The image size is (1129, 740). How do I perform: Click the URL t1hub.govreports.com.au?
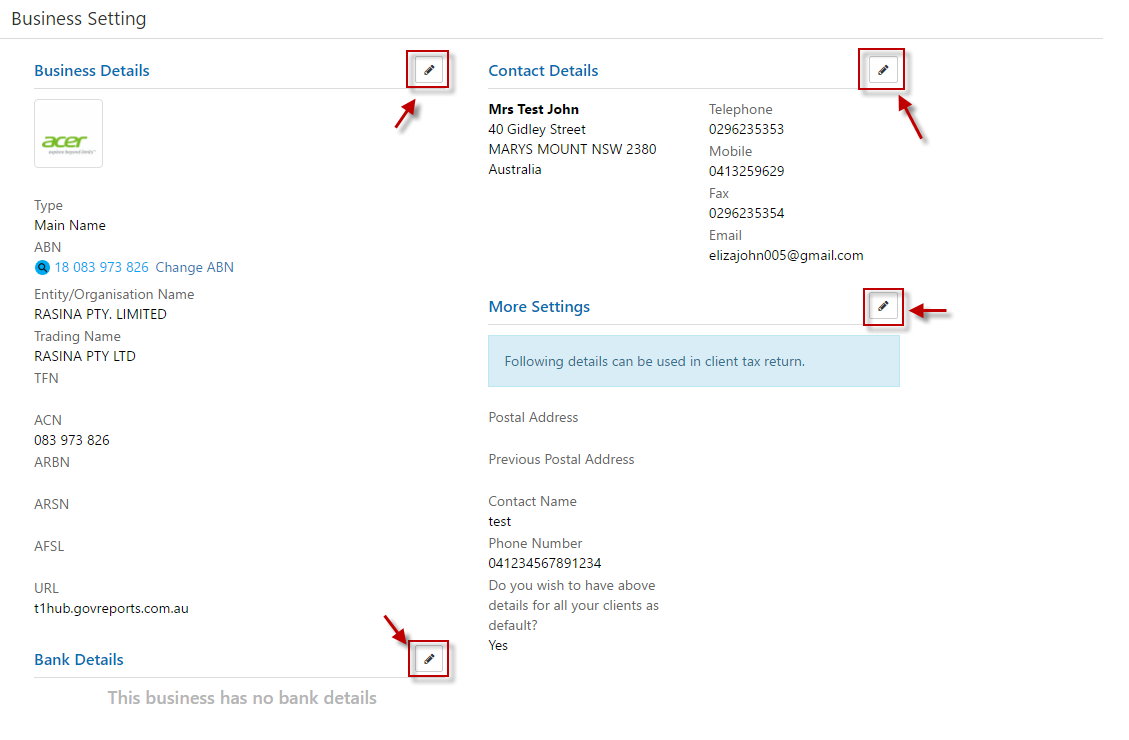click(111, 608)
